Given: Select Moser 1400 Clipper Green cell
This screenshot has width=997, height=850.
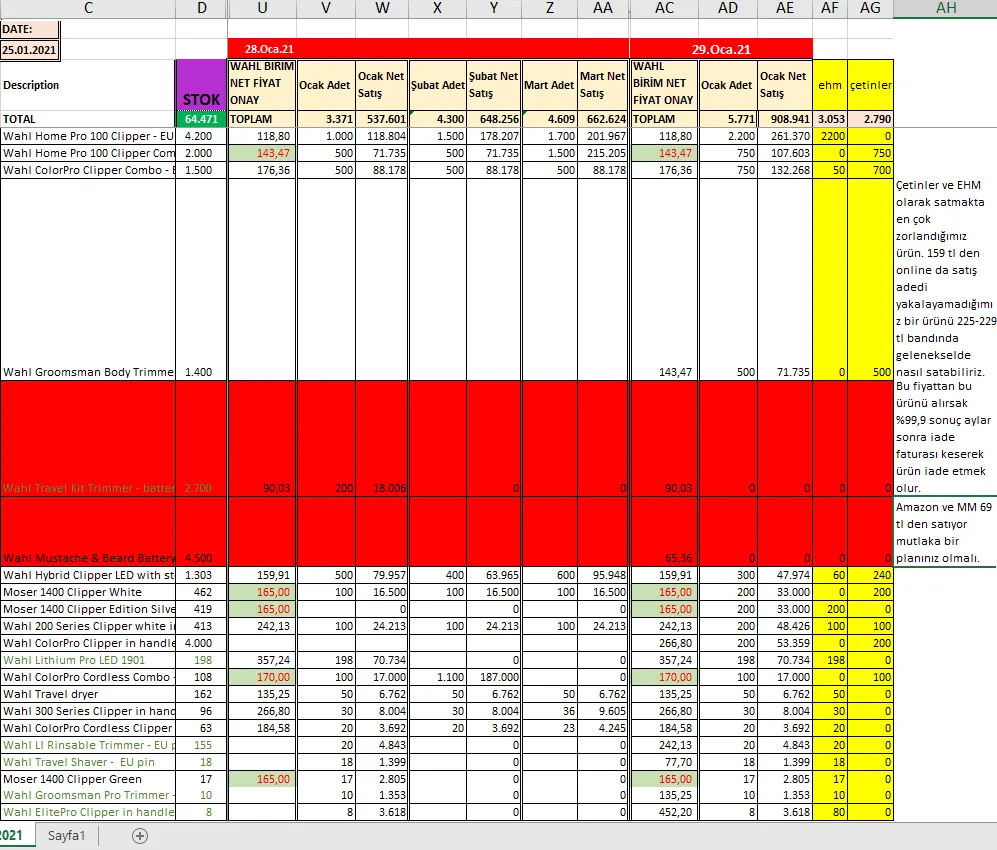Looking at the screenshot, I should click(x=88, y=779).
